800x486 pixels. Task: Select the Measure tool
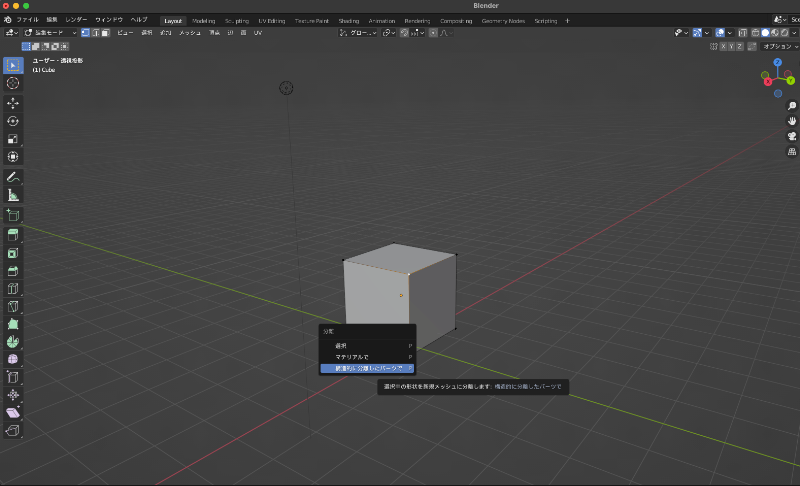pos(13,195)
